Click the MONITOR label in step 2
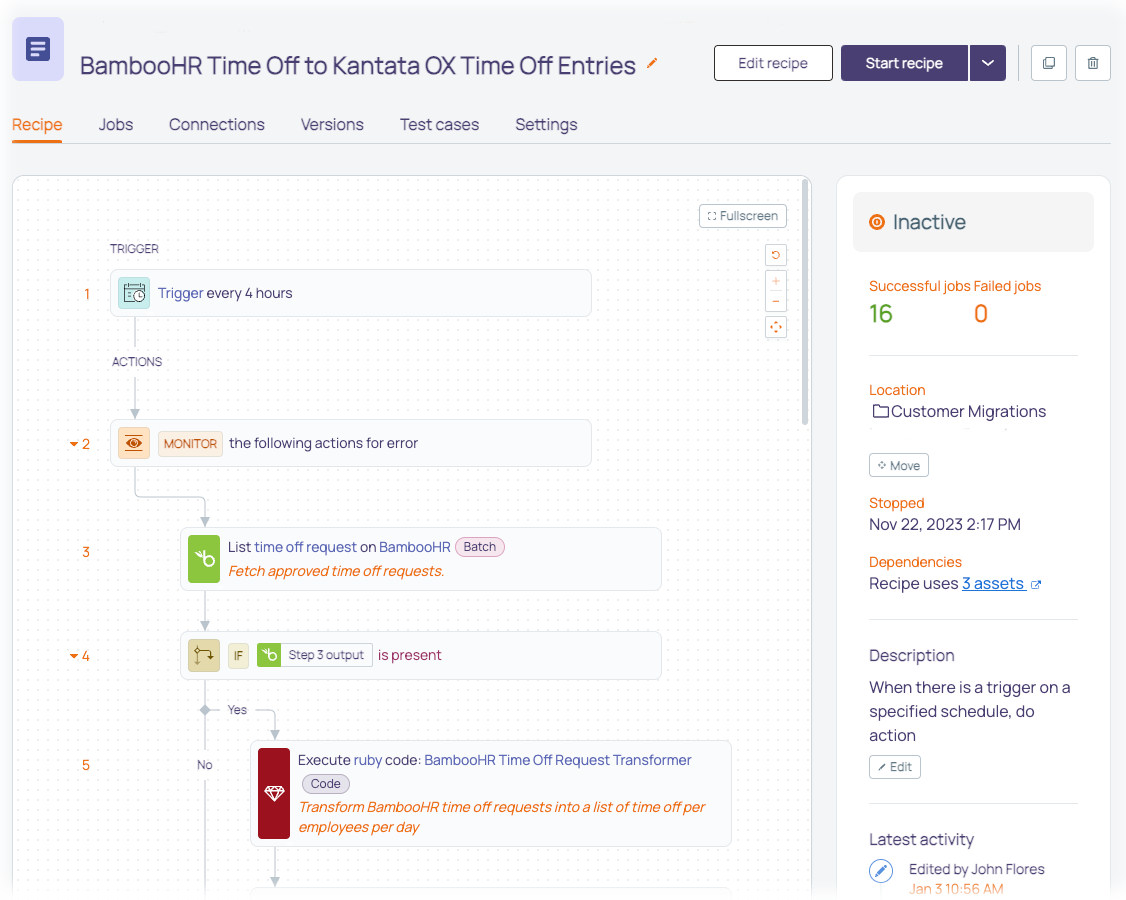 190,444
